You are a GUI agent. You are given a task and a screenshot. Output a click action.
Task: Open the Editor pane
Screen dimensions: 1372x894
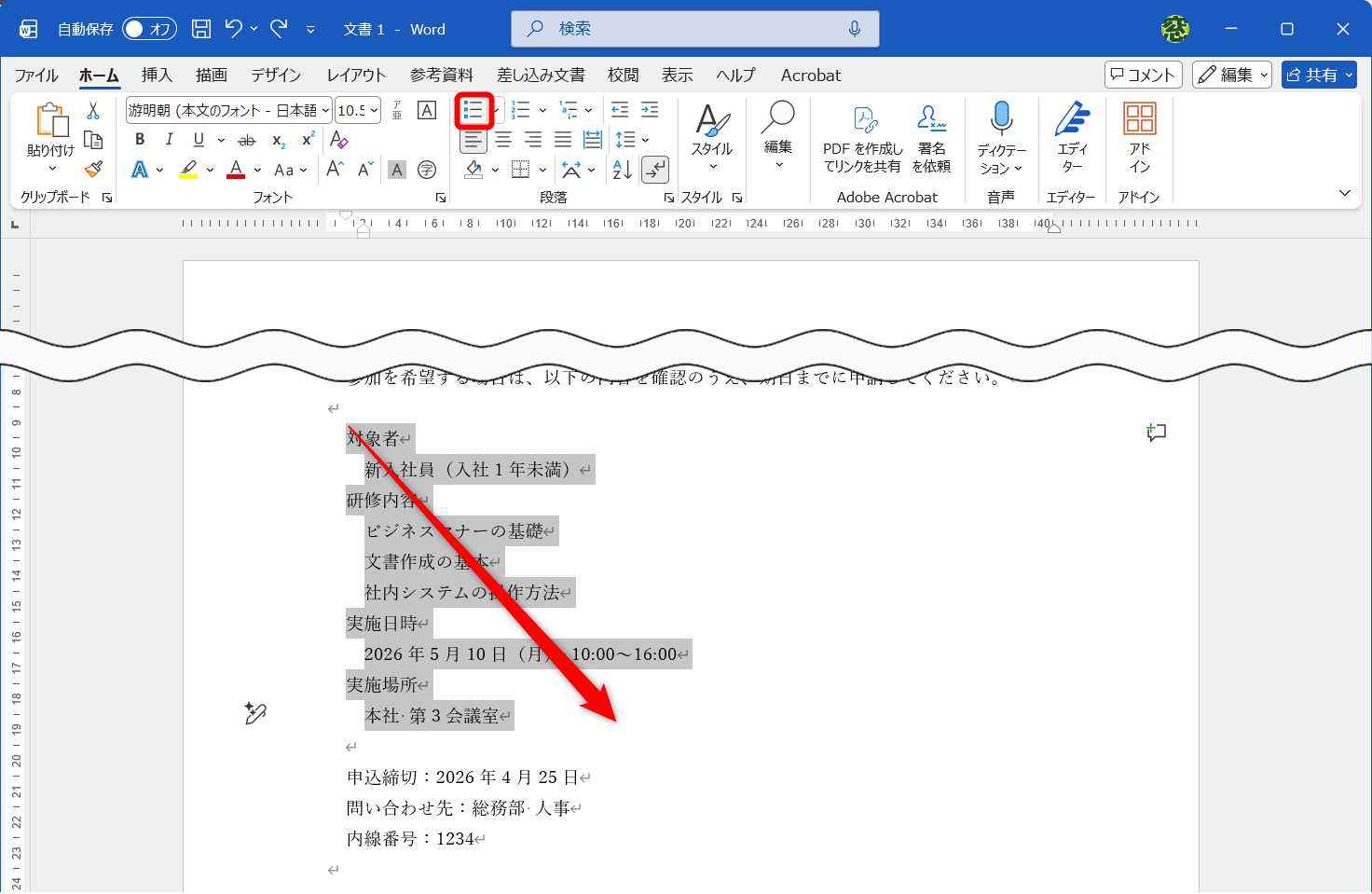1070,135
